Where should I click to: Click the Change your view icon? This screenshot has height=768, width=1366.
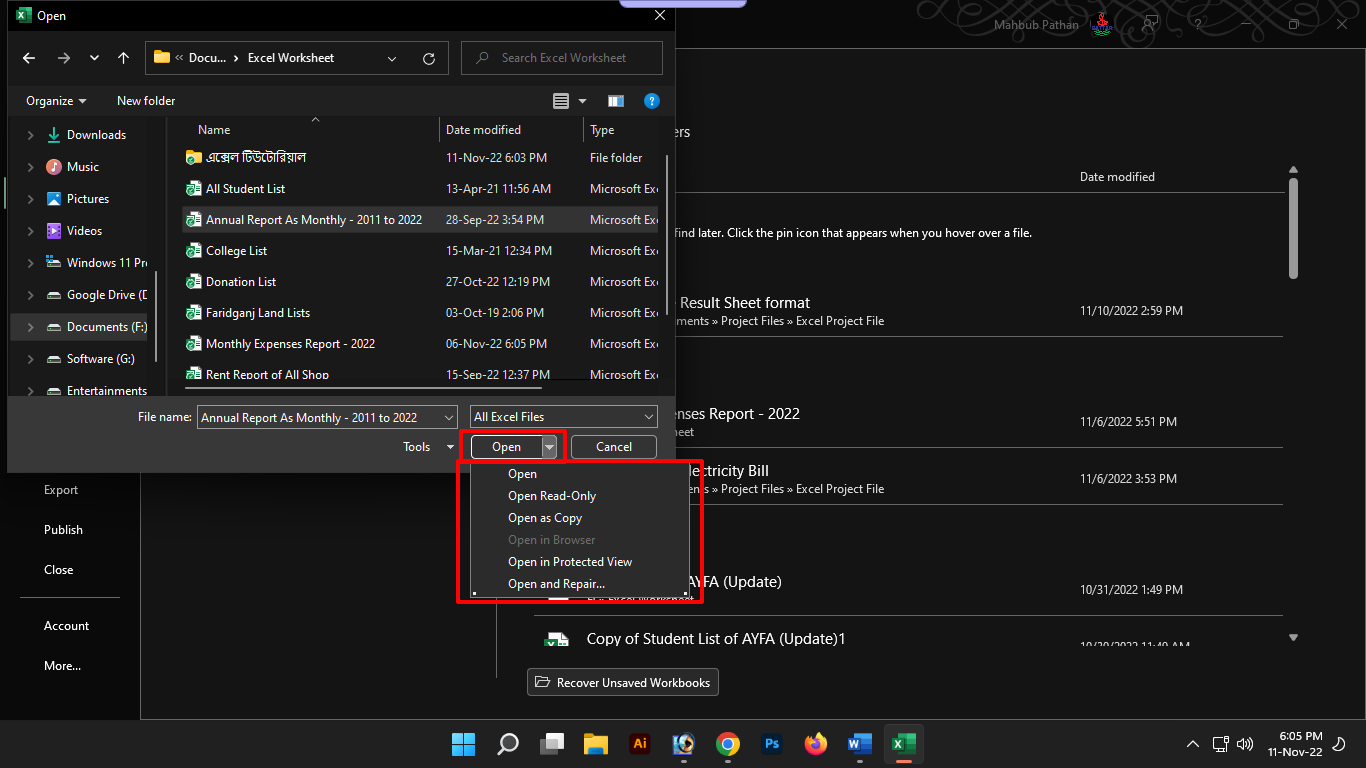pos(561,101)
